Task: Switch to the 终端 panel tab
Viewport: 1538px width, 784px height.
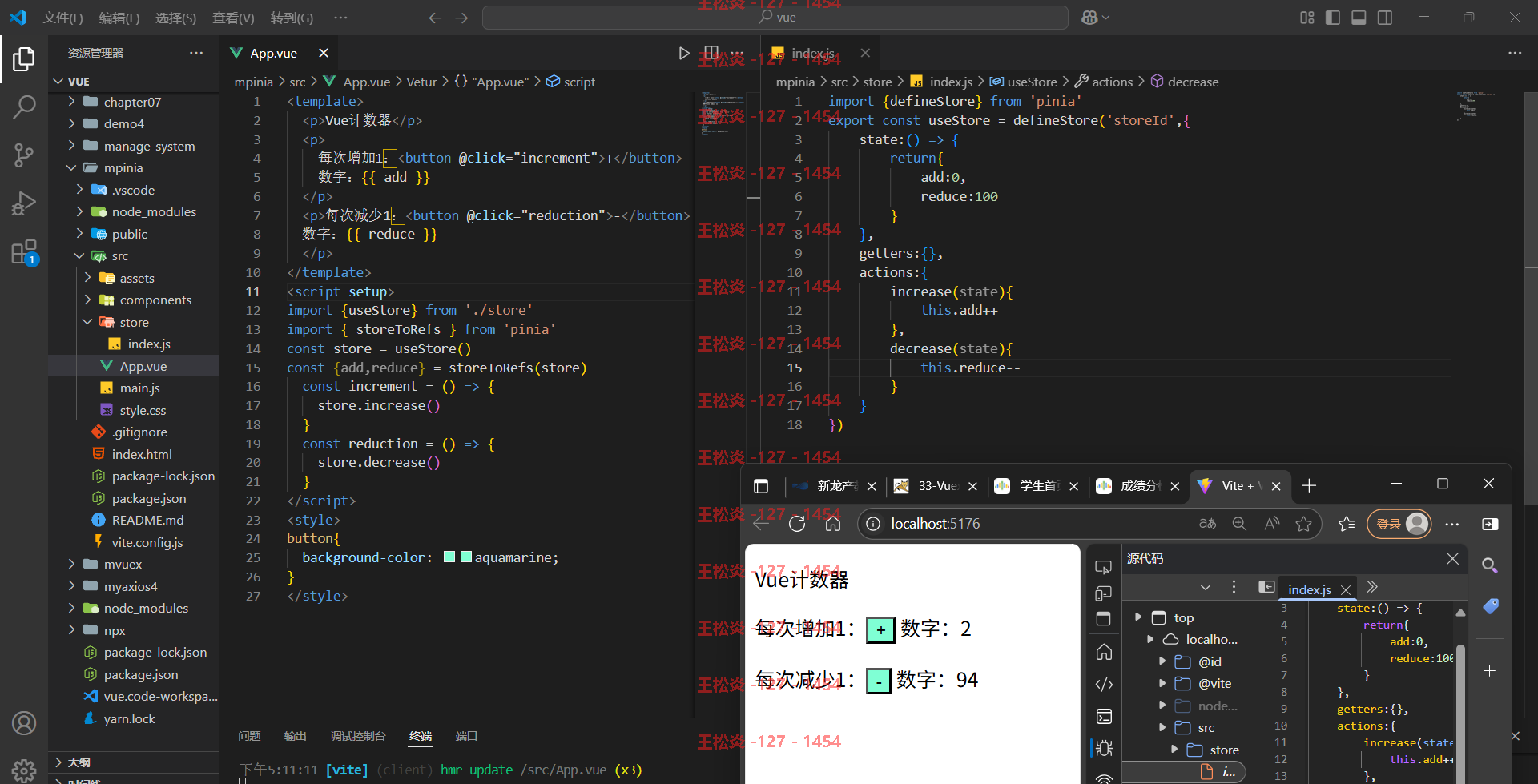Action: pos(421,736)
